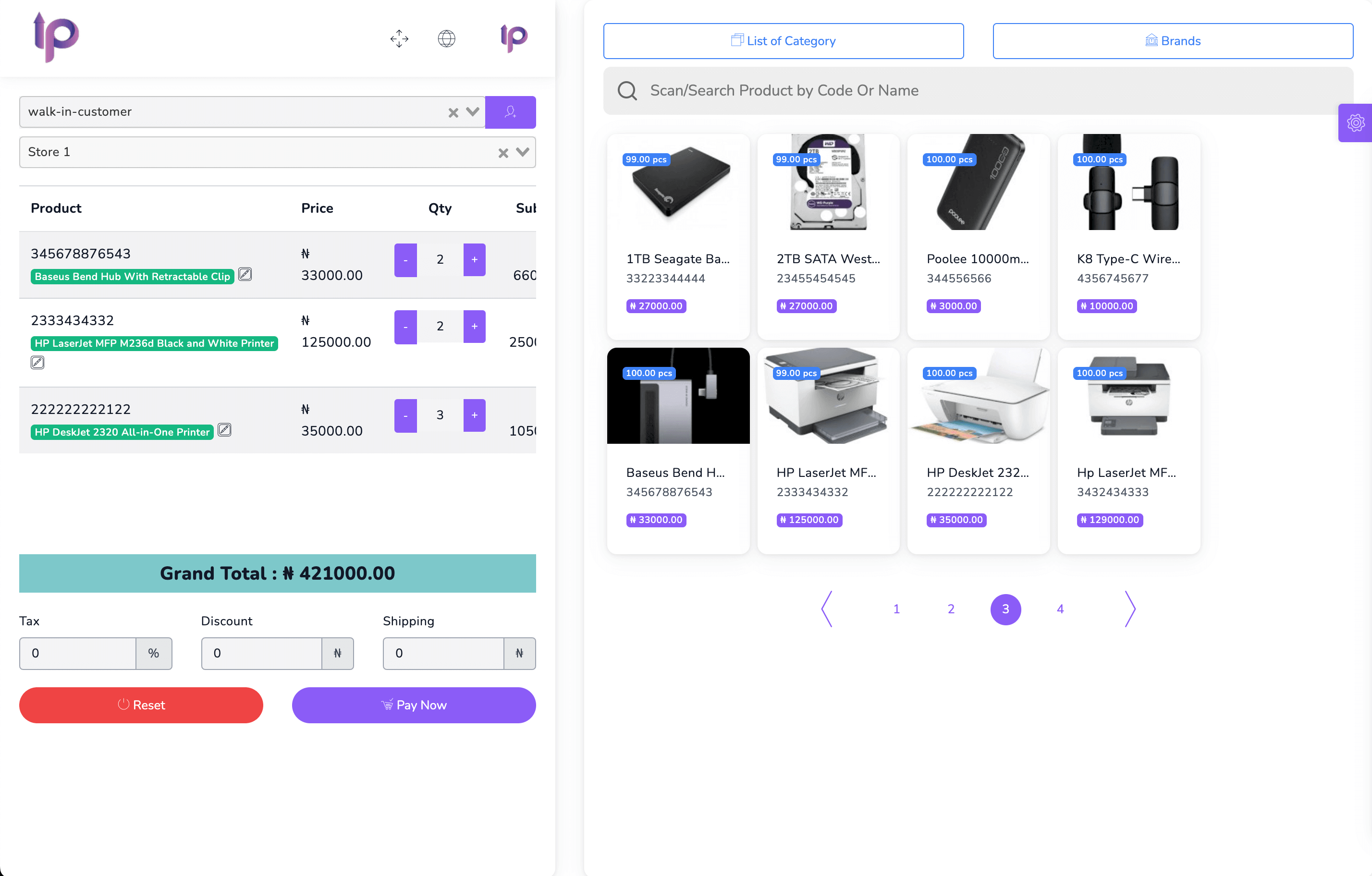This screenshot has height=876, width=1372.
Task: Select the 2TB SATA Western product image
Action: point(828,182)
